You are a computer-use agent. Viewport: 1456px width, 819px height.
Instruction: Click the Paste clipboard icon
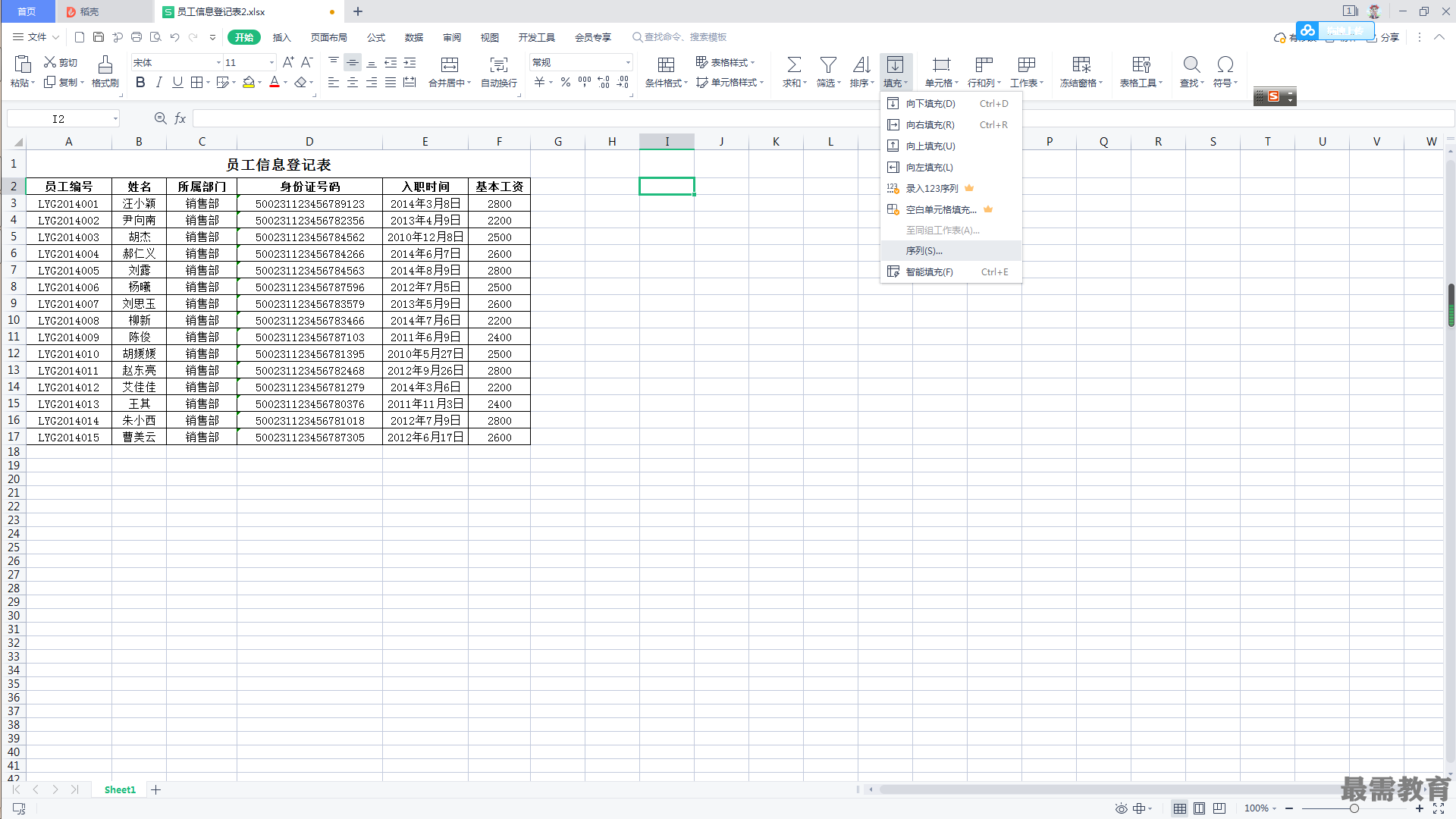click(23, 64)
